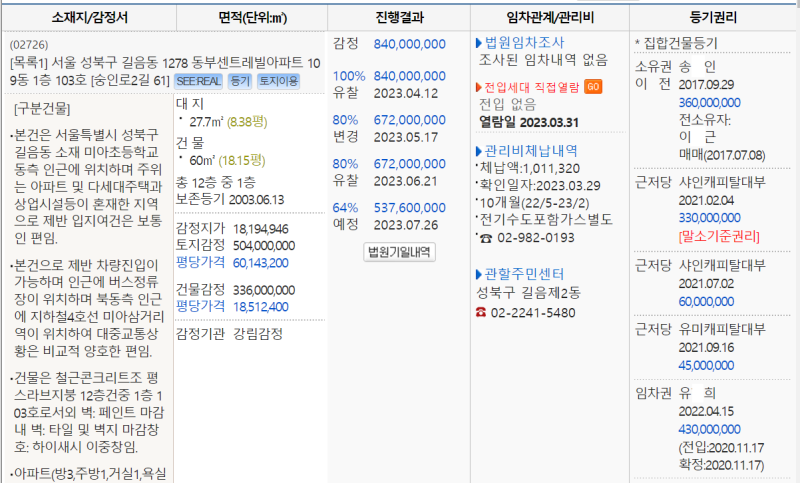
Task: Click the 10개월(22/5-23/2) line
Action: coord(535,203)
